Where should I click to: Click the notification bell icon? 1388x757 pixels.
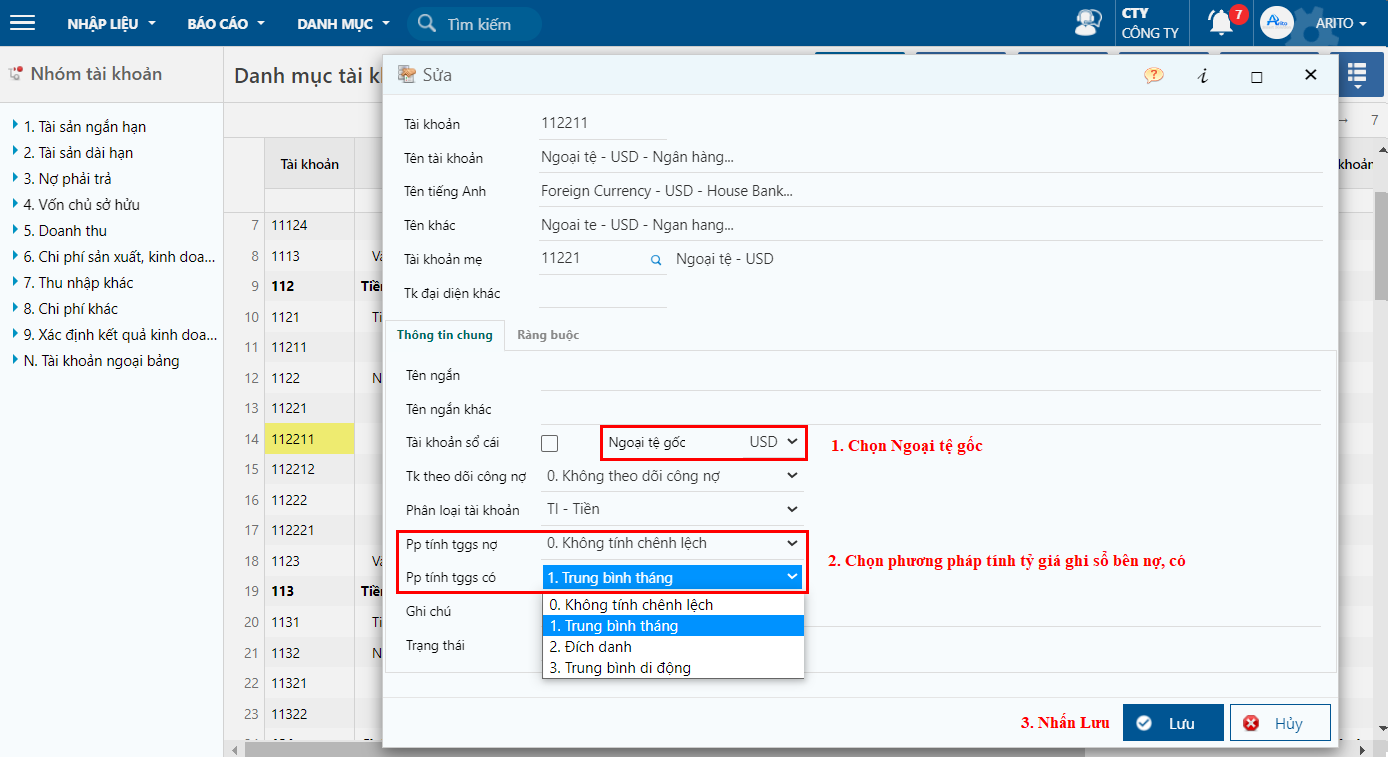pos(1220,23)
